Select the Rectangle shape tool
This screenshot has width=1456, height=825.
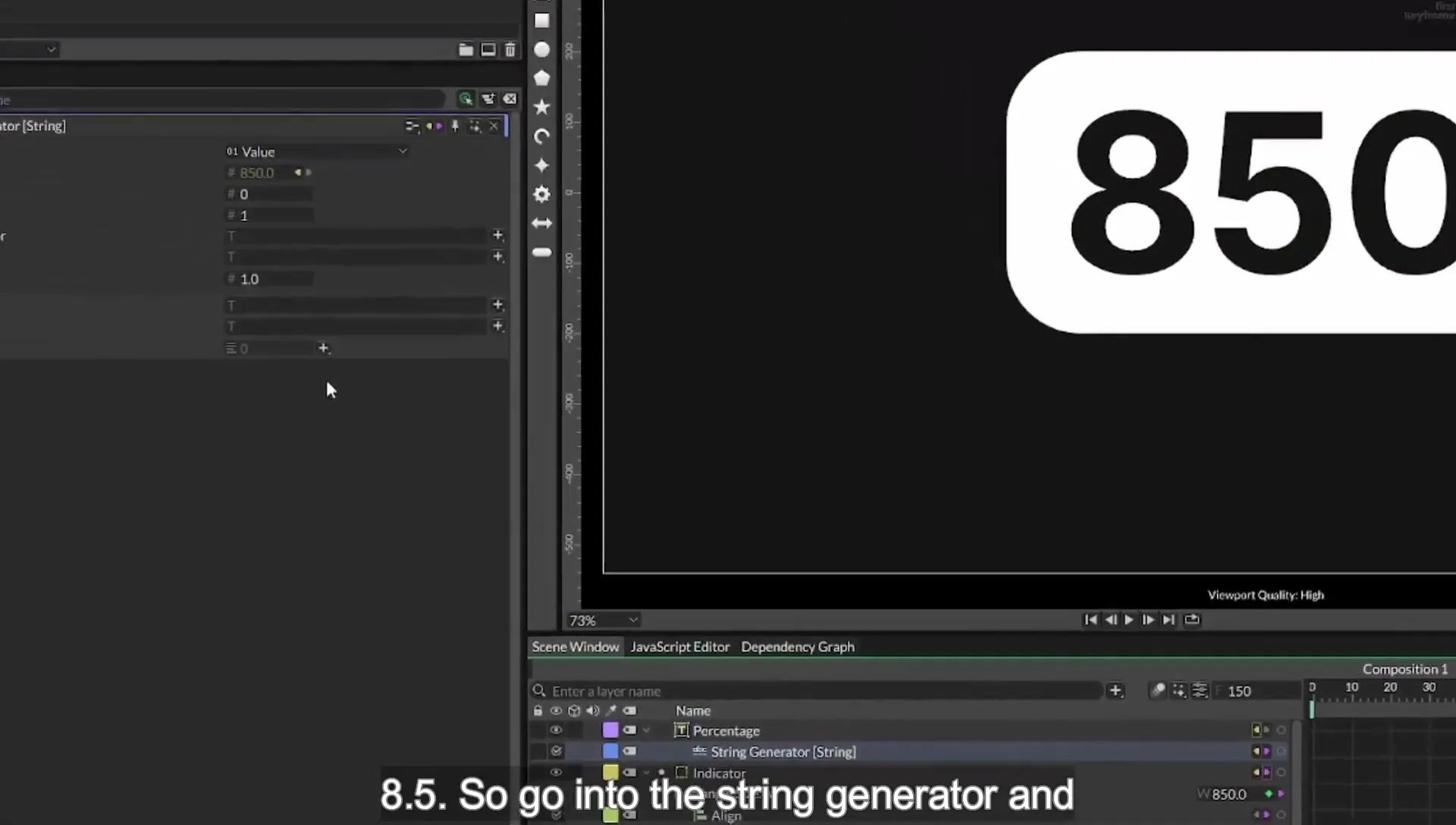pos(541,20)
